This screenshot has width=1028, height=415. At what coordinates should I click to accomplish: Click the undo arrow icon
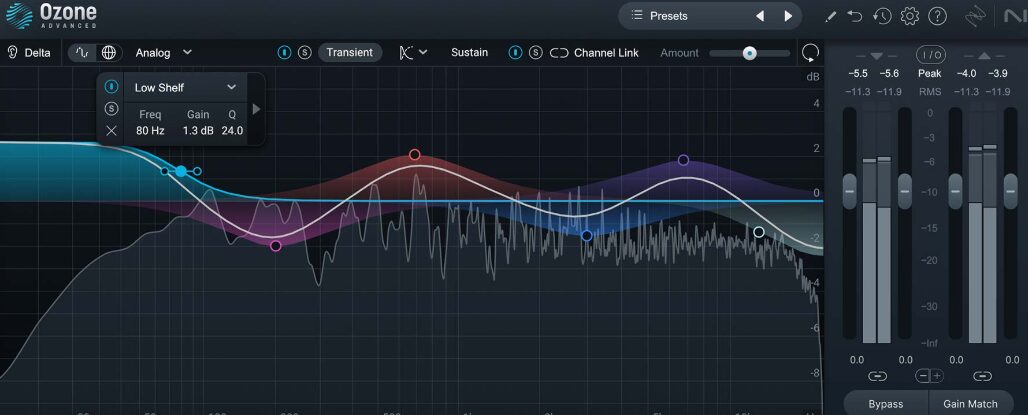click(x=855, y=16)
